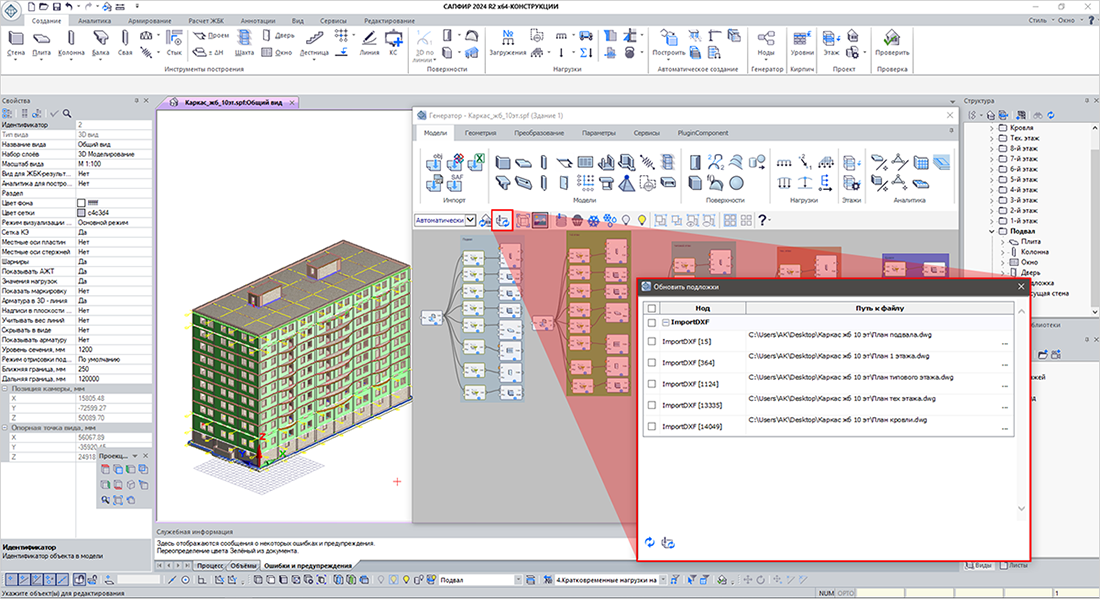Switch to the Параметры tab in Генератор
The image size is (1100, 599).
tap(598, 133)
